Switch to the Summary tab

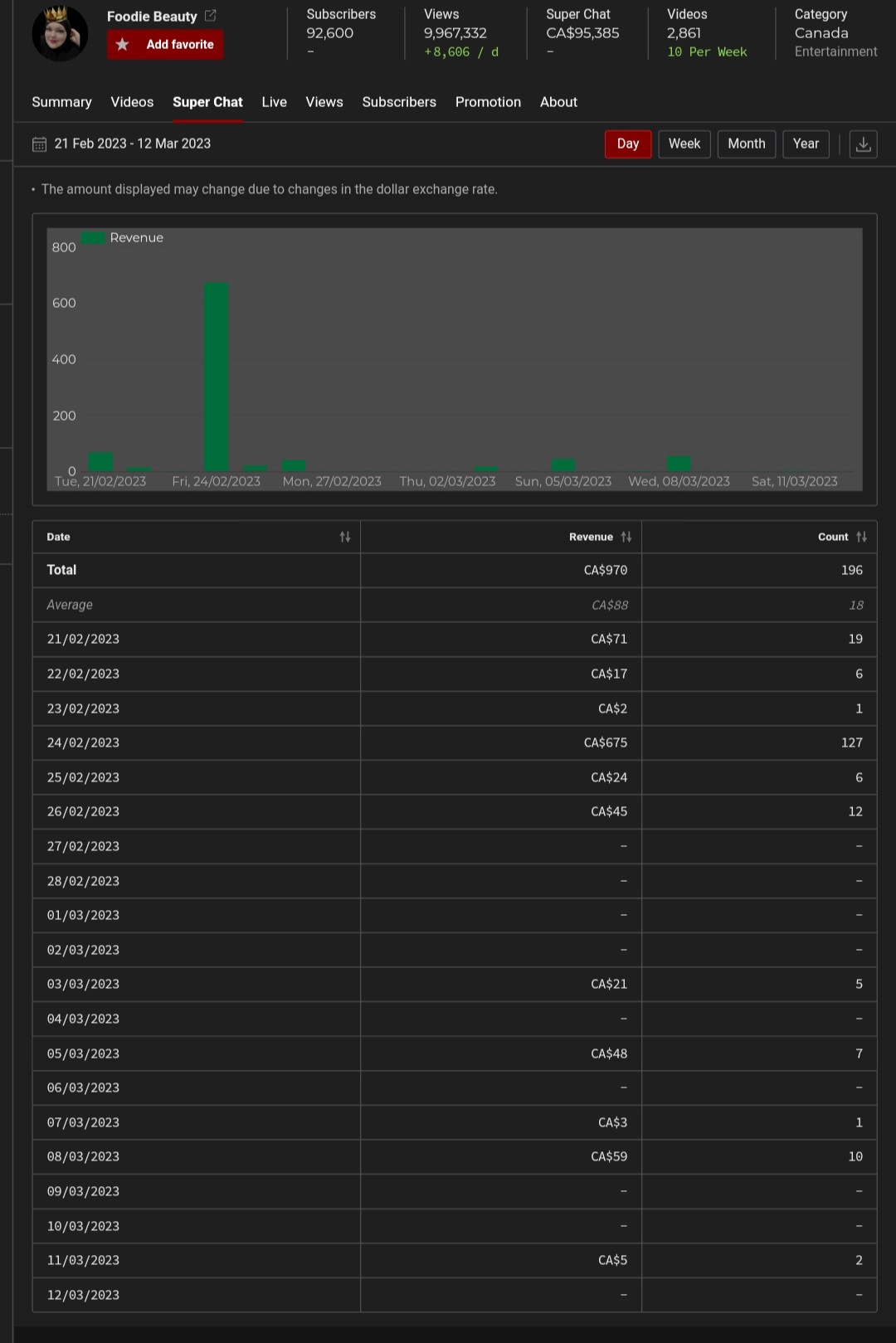point(61,102)
